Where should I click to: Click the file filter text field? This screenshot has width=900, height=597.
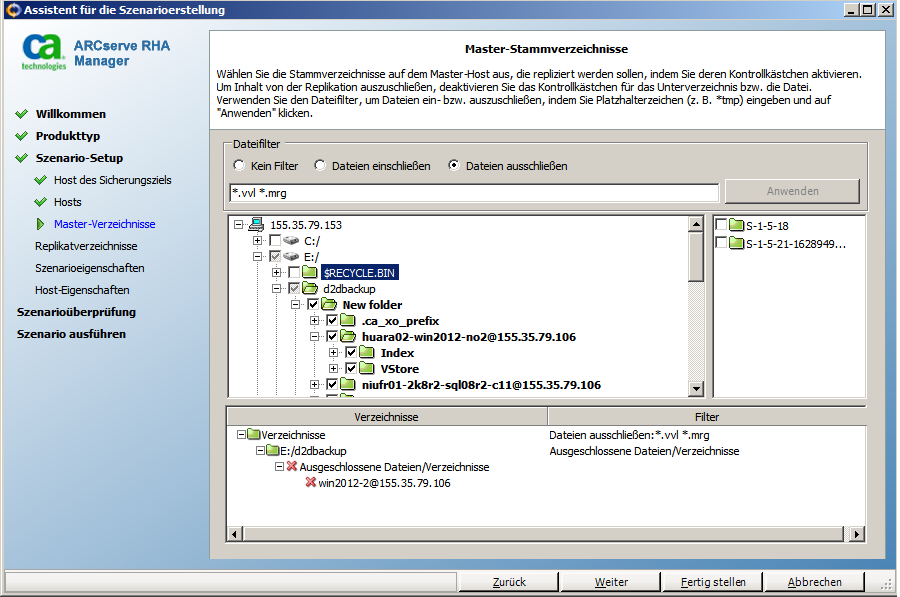click(473, 193)
